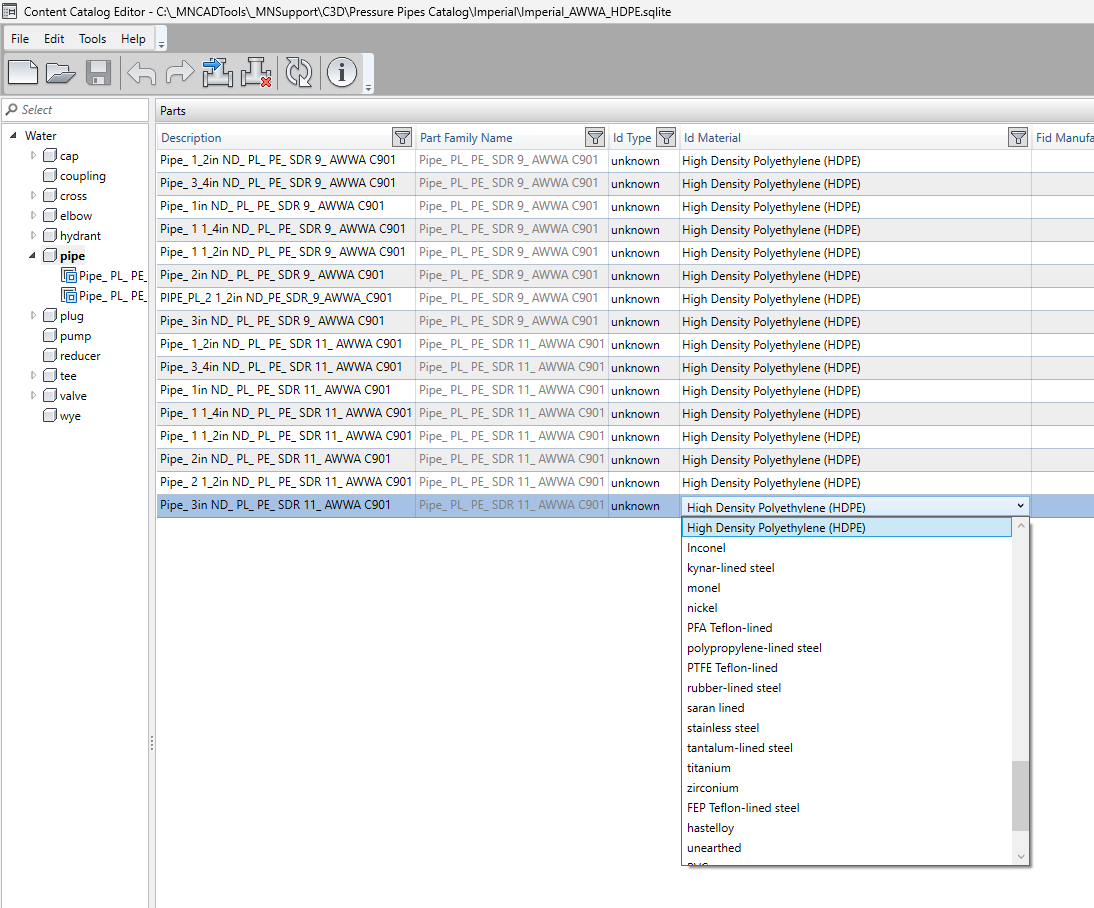Expand the hydrant tree node
This screenshot has width=1094, height=908.
tap(33, 235)
